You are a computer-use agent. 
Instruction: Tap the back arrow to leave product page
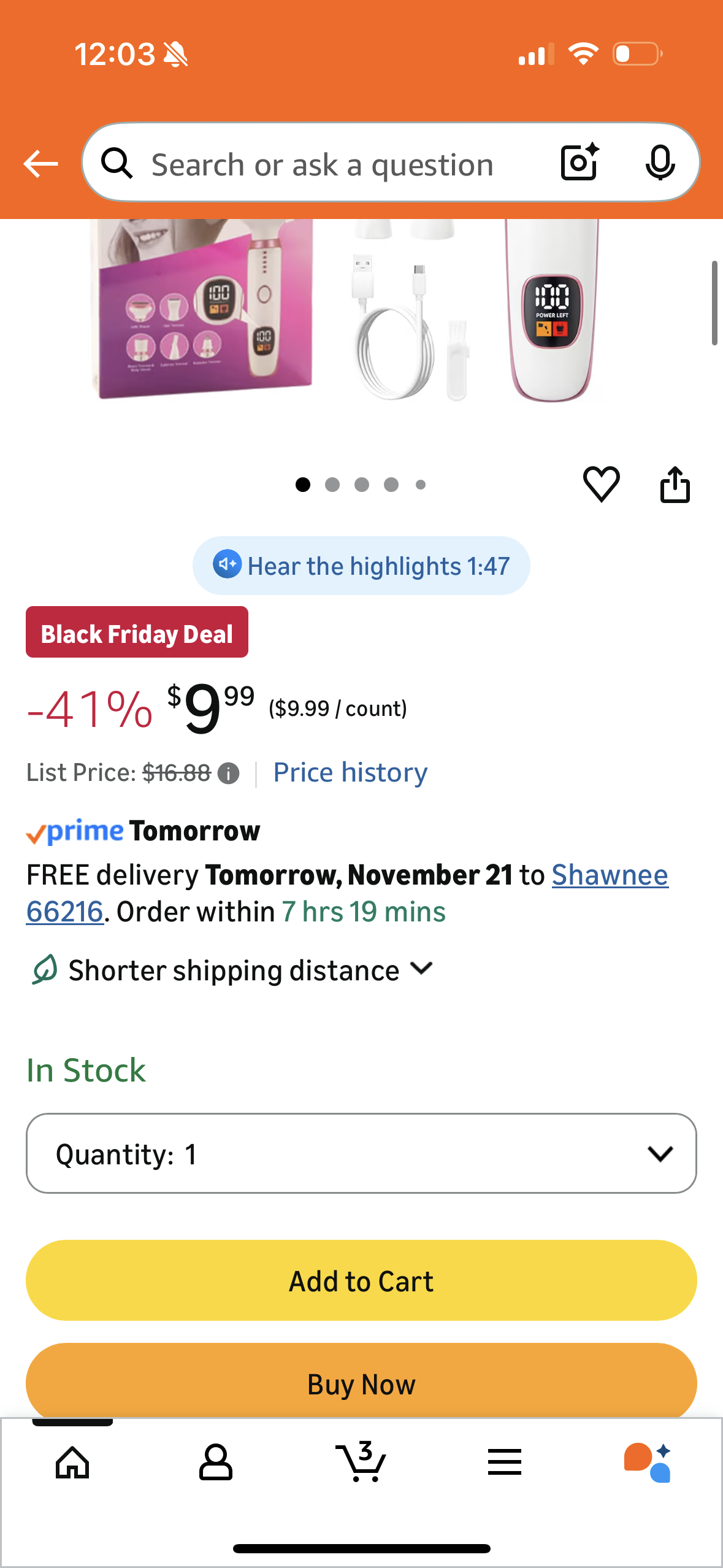39,163
